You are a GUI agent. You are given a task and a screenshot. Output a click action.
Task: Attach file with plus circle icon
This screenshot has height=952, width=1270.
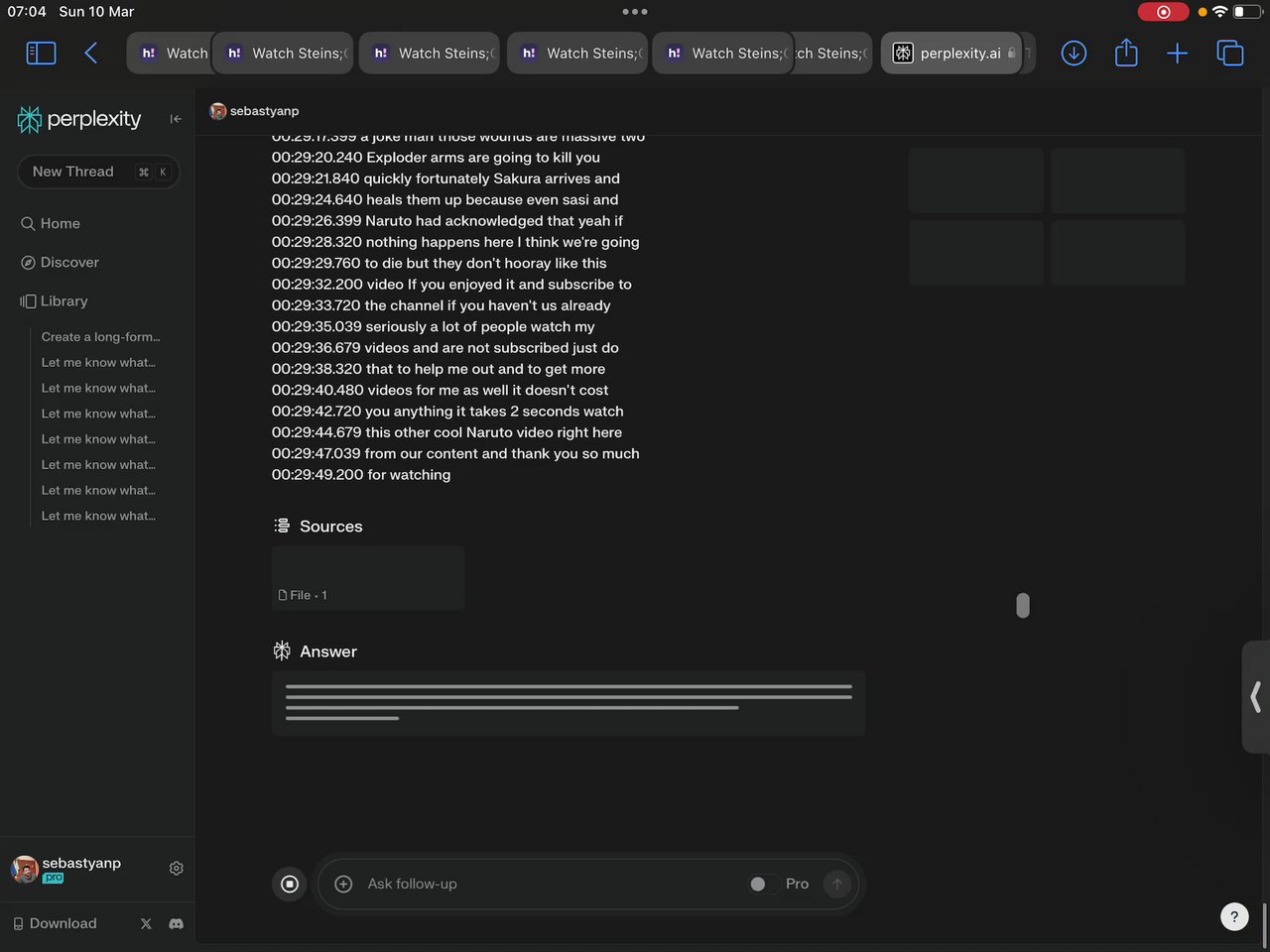[x=343, y=884]
